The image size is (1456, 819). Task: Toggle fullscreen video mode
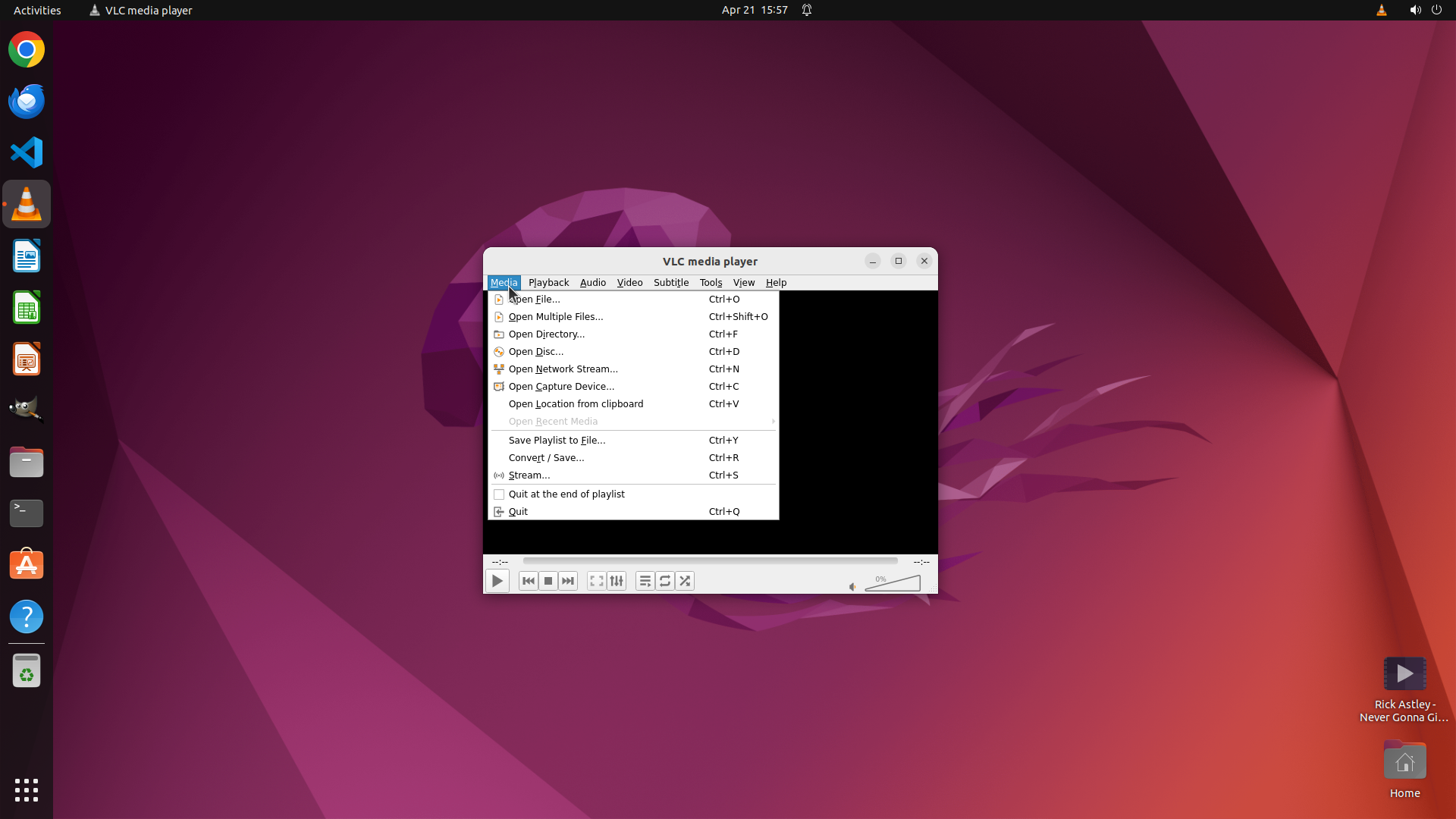pos(597,581)
